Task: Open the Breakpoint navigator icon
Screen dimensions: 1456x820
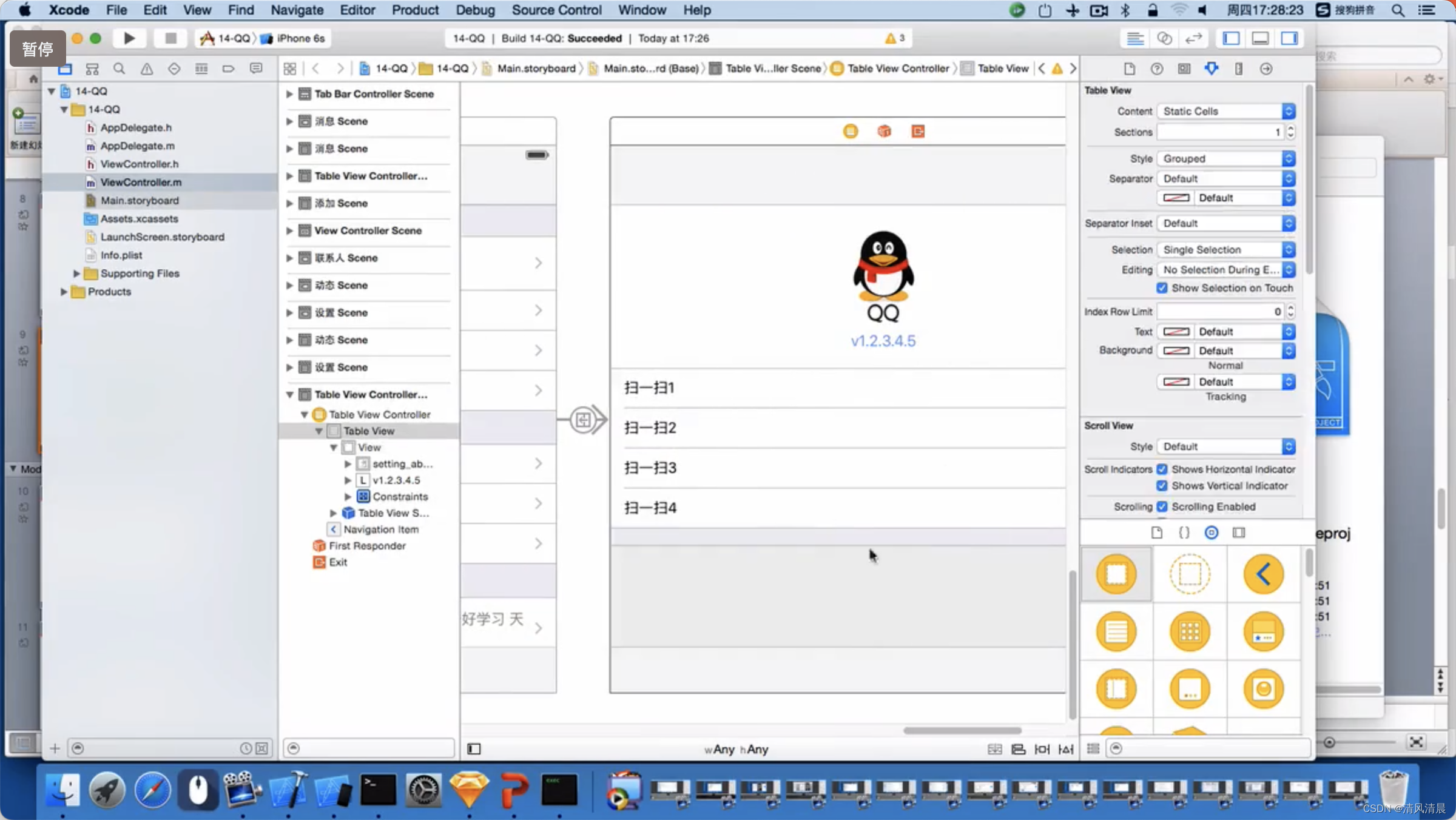Action: pyautogui.click(x=229, y=69)
